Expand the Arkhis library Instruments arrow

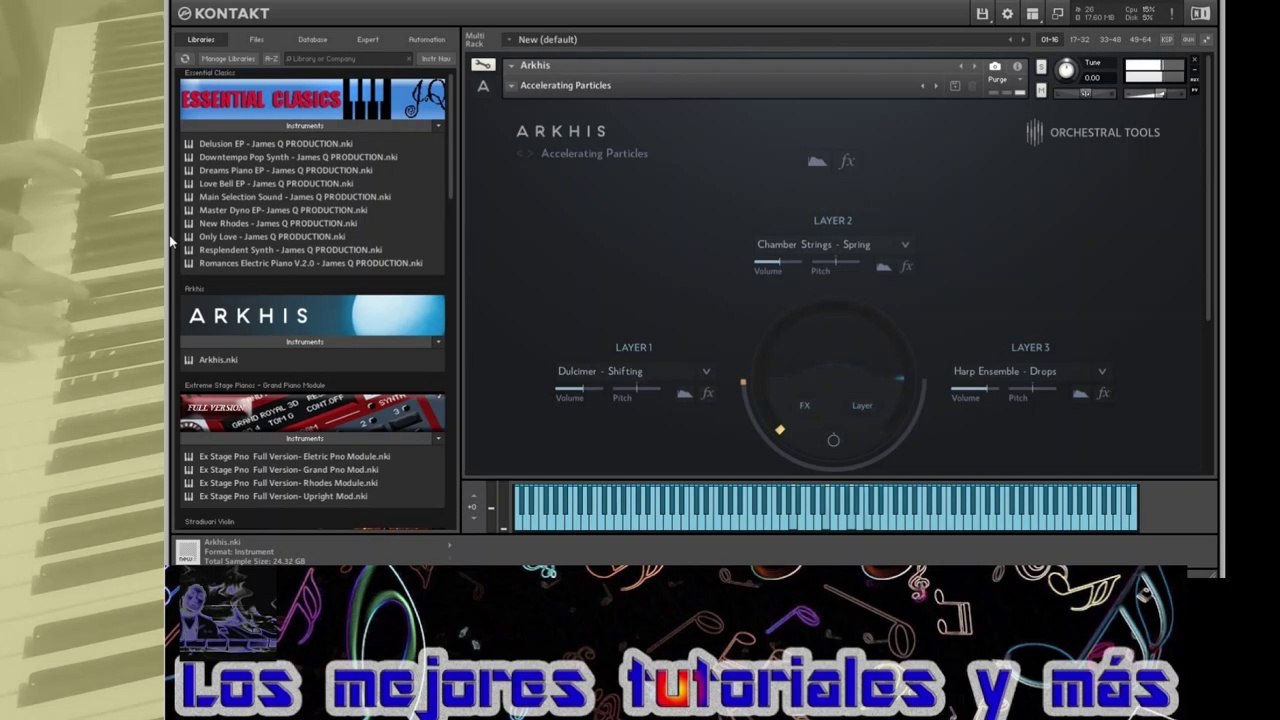(438, 342)
